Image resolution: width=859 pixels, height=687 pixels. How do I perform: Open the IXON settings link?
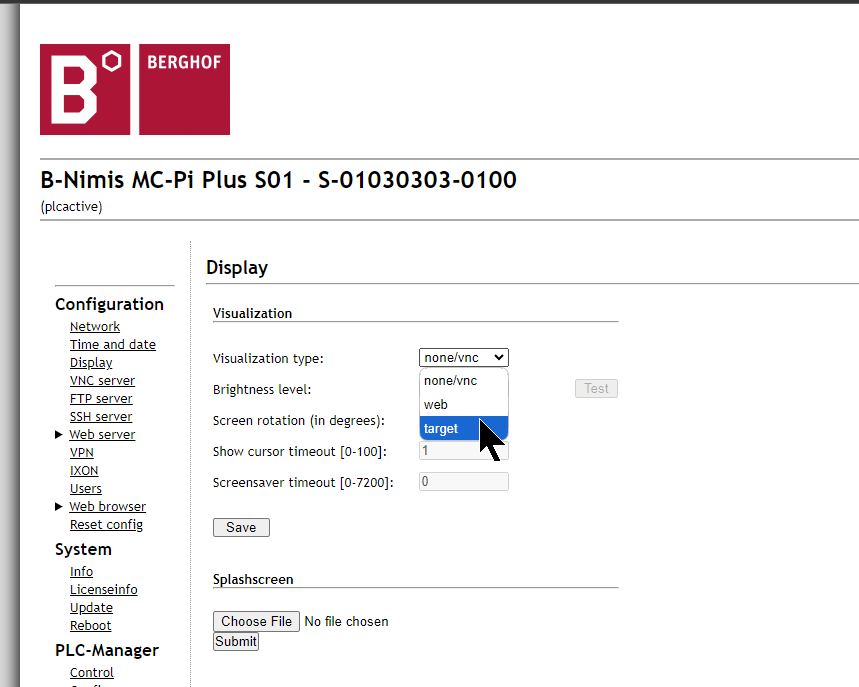(84, 471)
